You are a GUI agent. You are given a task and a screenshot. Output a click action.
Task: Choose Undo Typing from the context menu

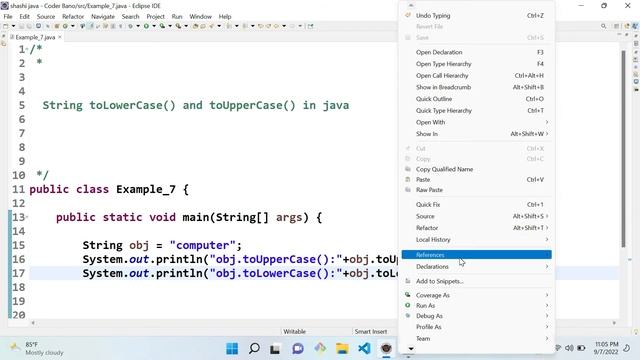click(x=476, y=16)
